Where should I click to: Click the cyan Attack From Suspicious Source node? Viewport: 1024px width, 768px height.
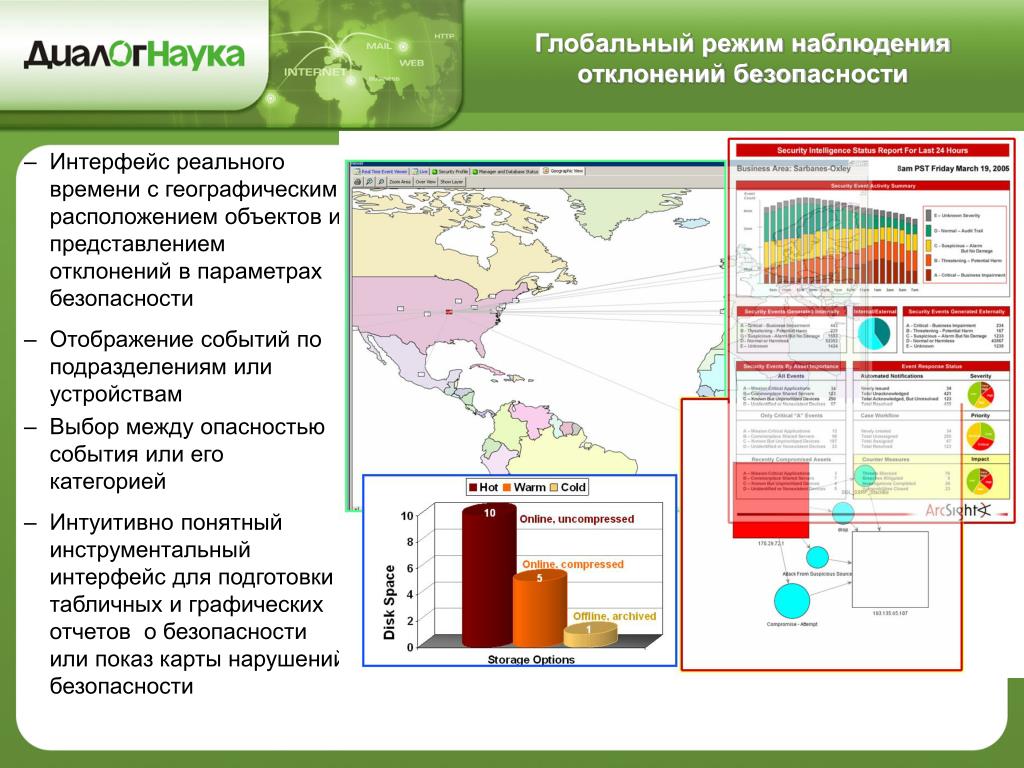817,558
